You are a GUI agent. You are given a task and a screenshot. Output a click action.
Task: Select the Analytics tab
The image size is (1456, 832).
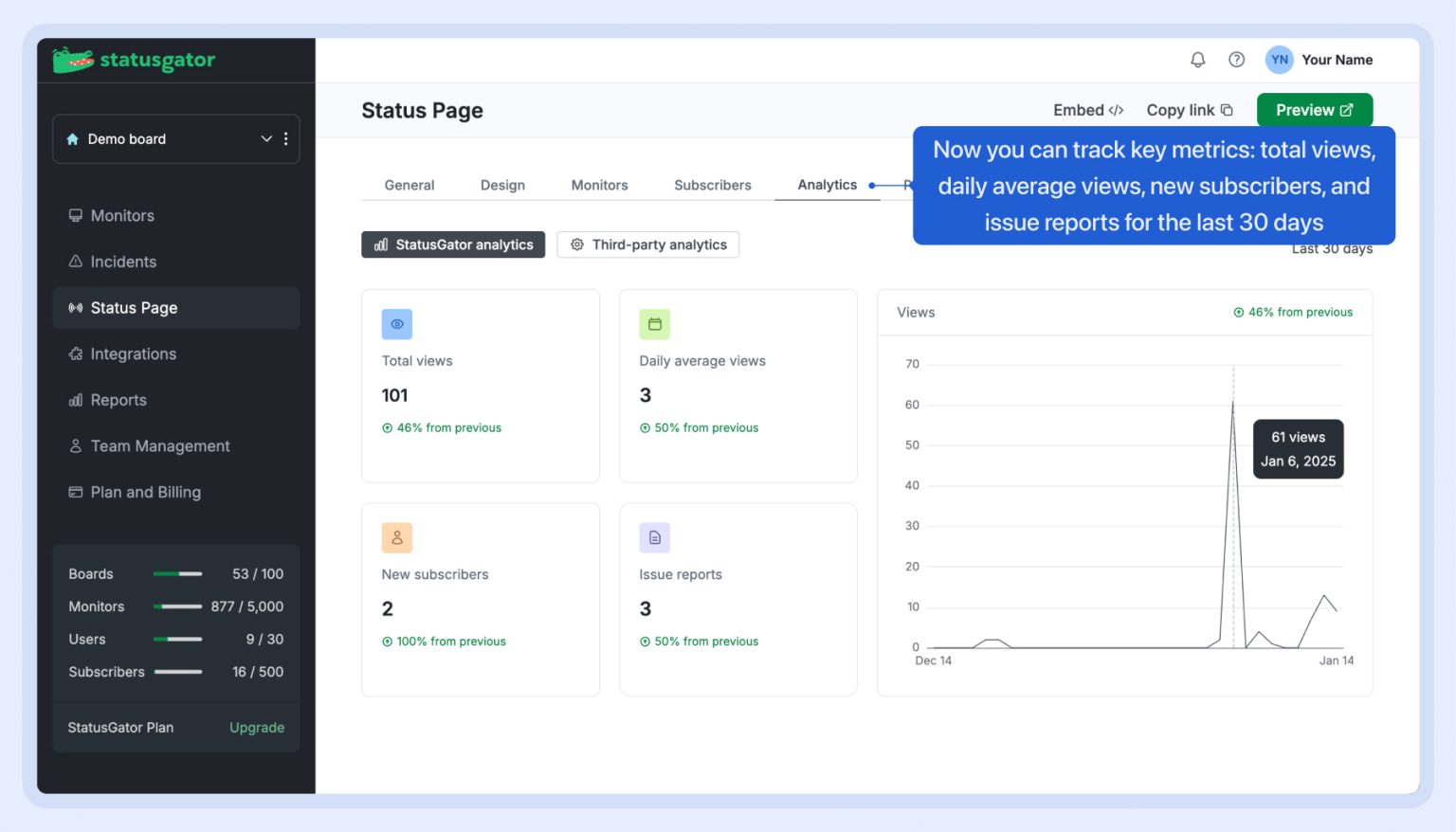[x=828, y=185]
